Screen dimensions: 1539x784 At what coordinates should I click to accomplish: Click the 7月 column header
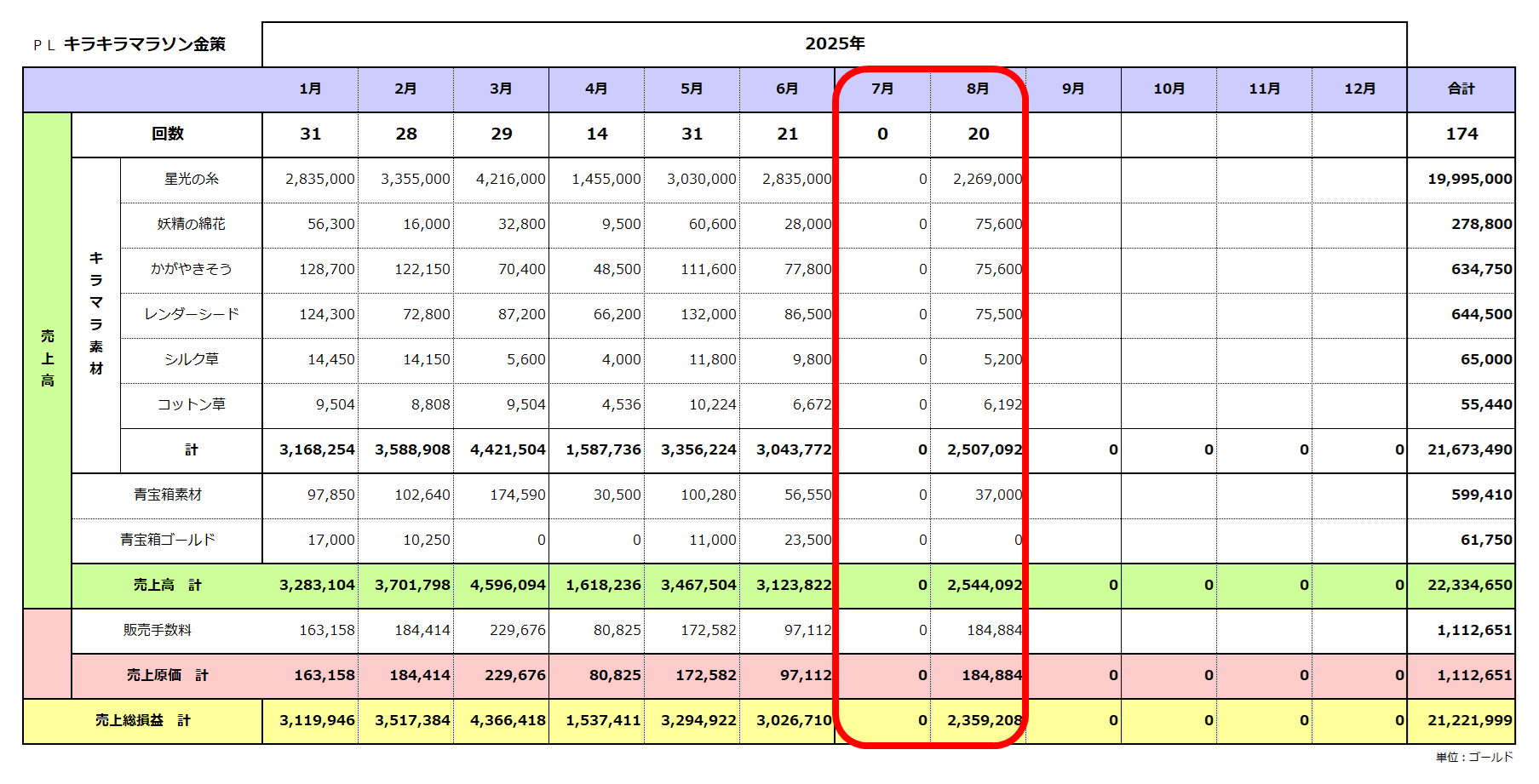coord(882,89)
